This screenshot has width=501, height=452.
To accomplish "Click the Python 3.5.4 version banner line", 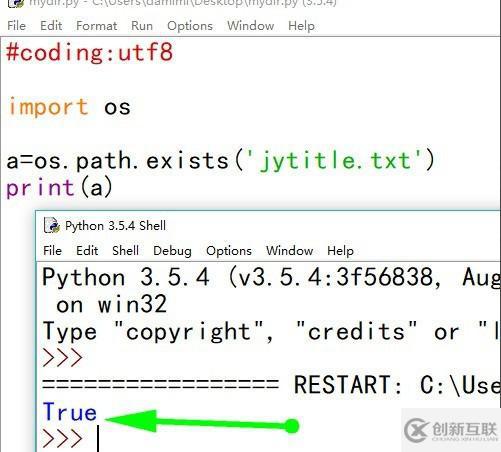I will pyautogui.click(x=271, y=277).
